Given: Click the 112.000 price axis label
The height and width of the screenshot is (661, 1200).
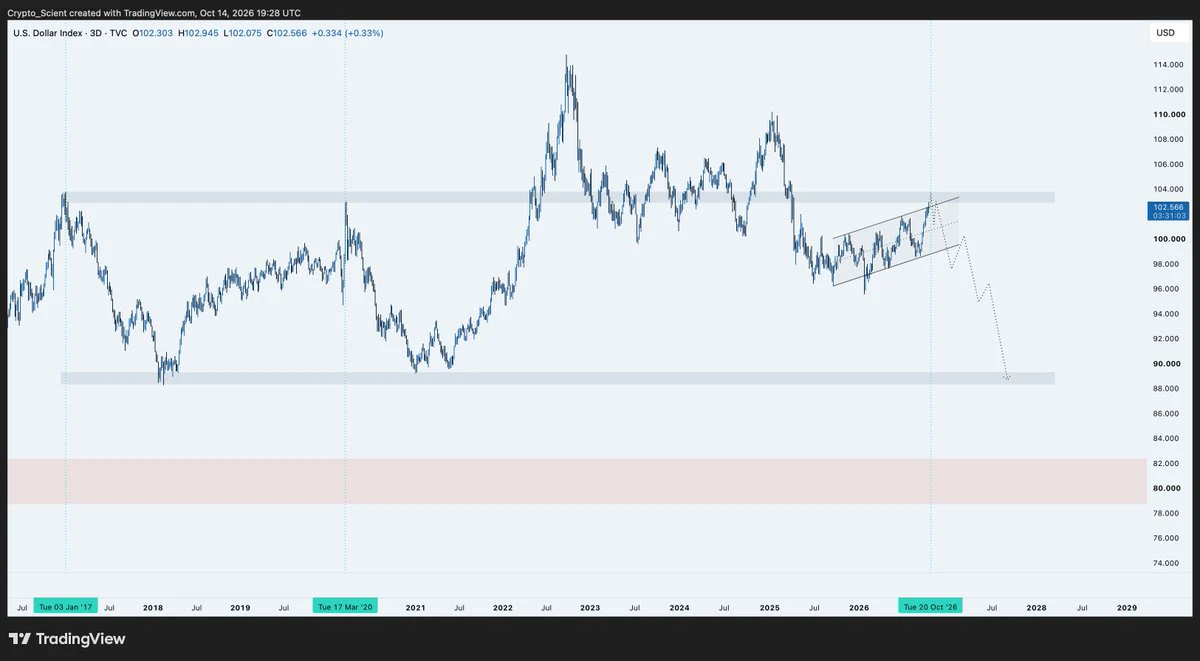Looking at the screenshot, I should (x=1170, y=90).
